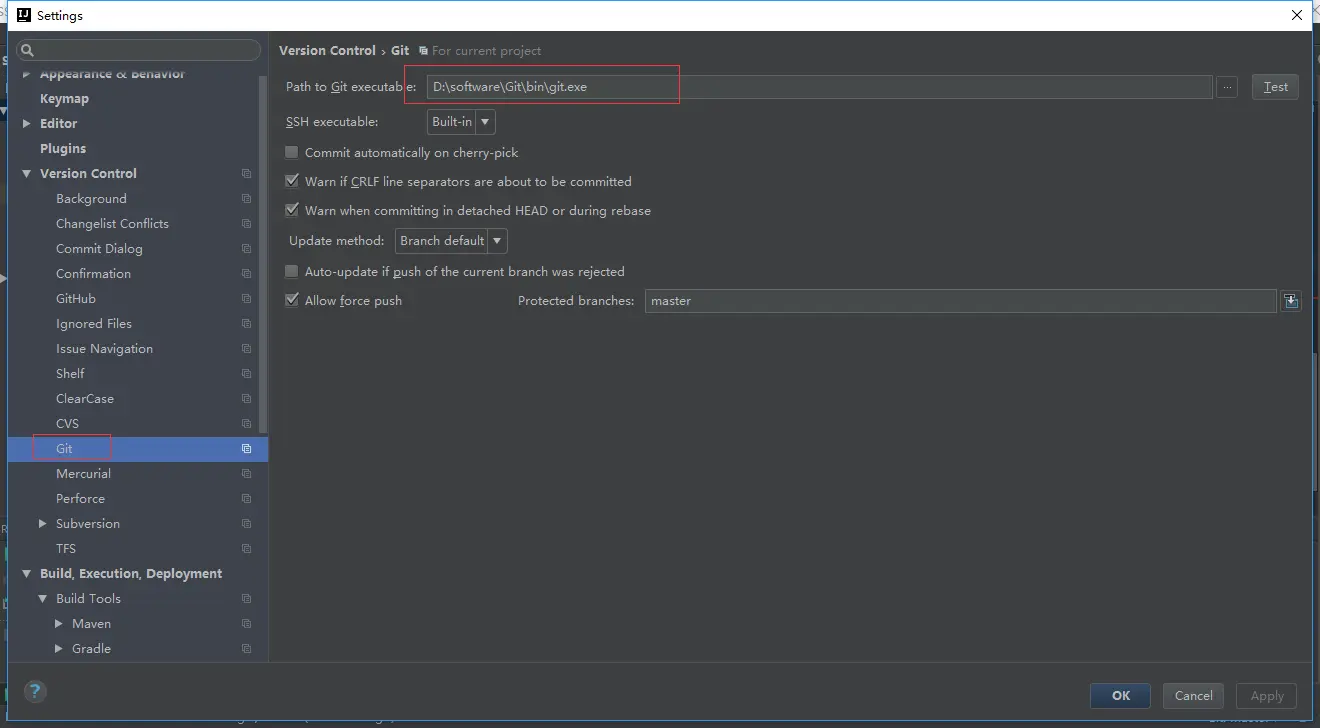Expand the Protected branches field icon
This screenshot has height=728, width=1320.
[1291, 301]
